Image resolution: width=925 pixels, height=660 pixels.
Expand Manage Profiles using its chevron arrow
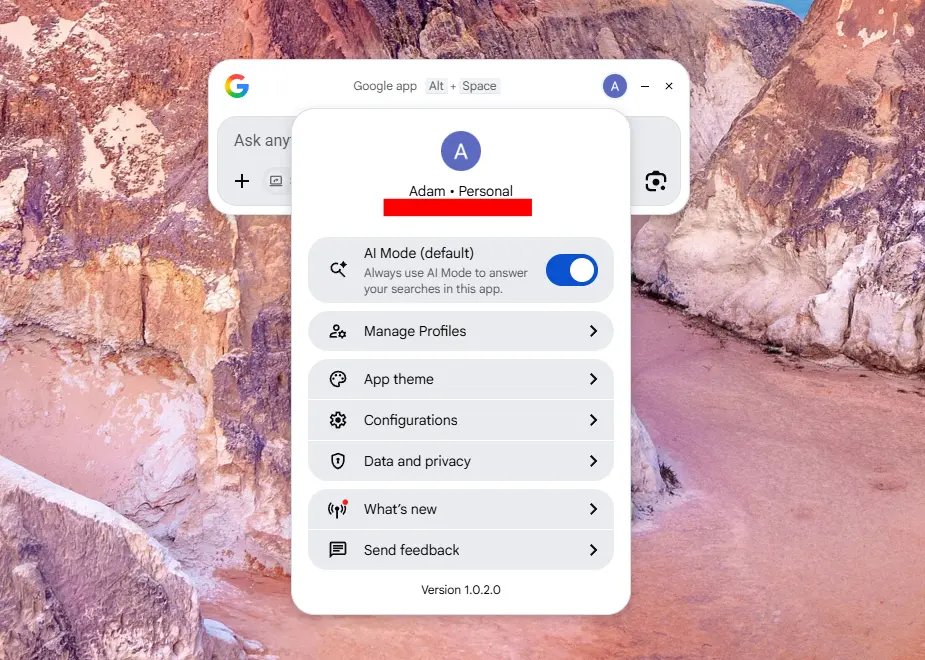(593, 331)
